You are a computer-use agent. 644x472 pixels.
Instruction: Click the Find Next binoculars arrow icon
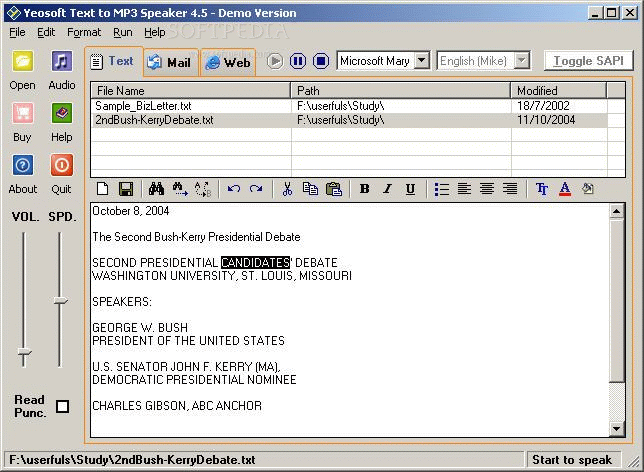[179, 189]
